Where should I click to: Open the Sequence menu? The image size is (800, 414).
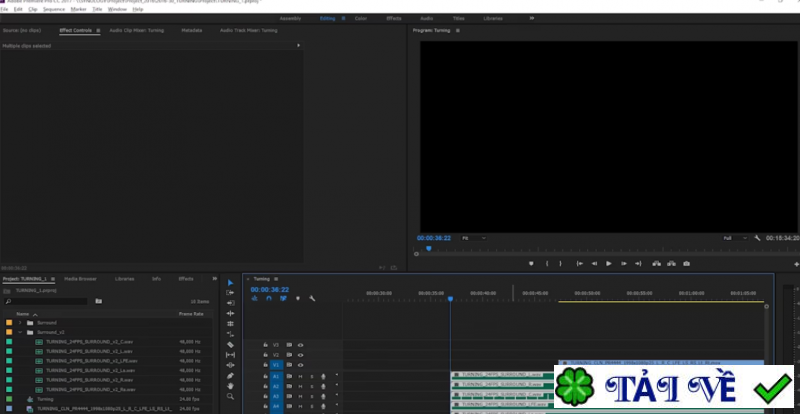point(54,9)
